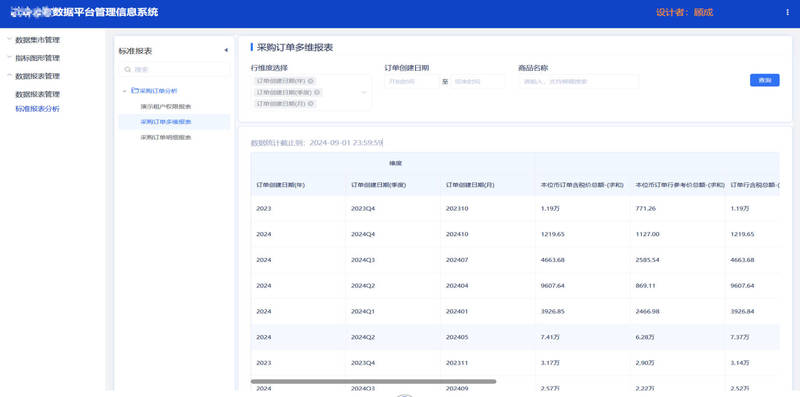Click the cell 2.90万
The width and height of the screenshot is (800, 397).
[x=645, y=362]
